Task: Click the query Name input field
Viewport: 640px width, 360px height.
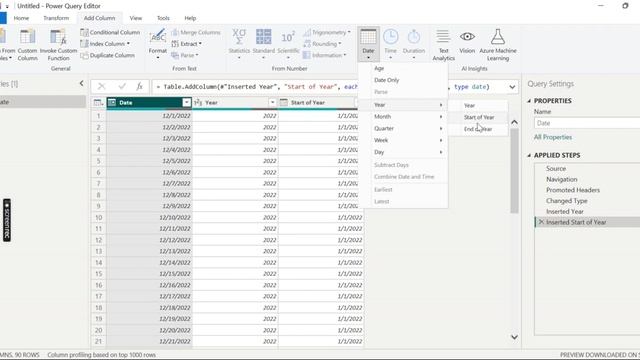Action: [587, 123]
